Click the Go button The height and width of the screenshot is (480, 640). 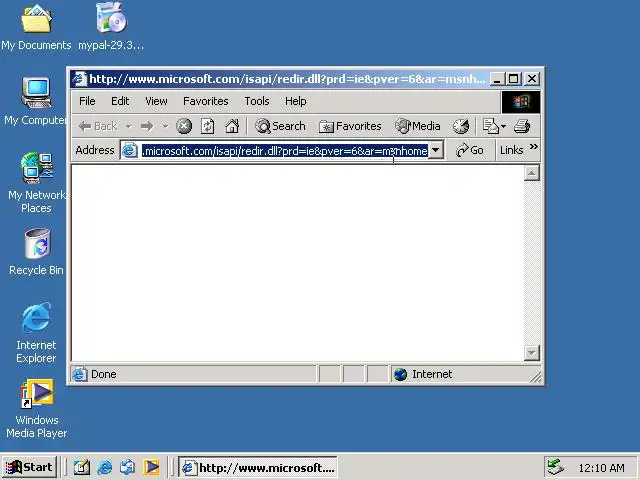point(470,150)
